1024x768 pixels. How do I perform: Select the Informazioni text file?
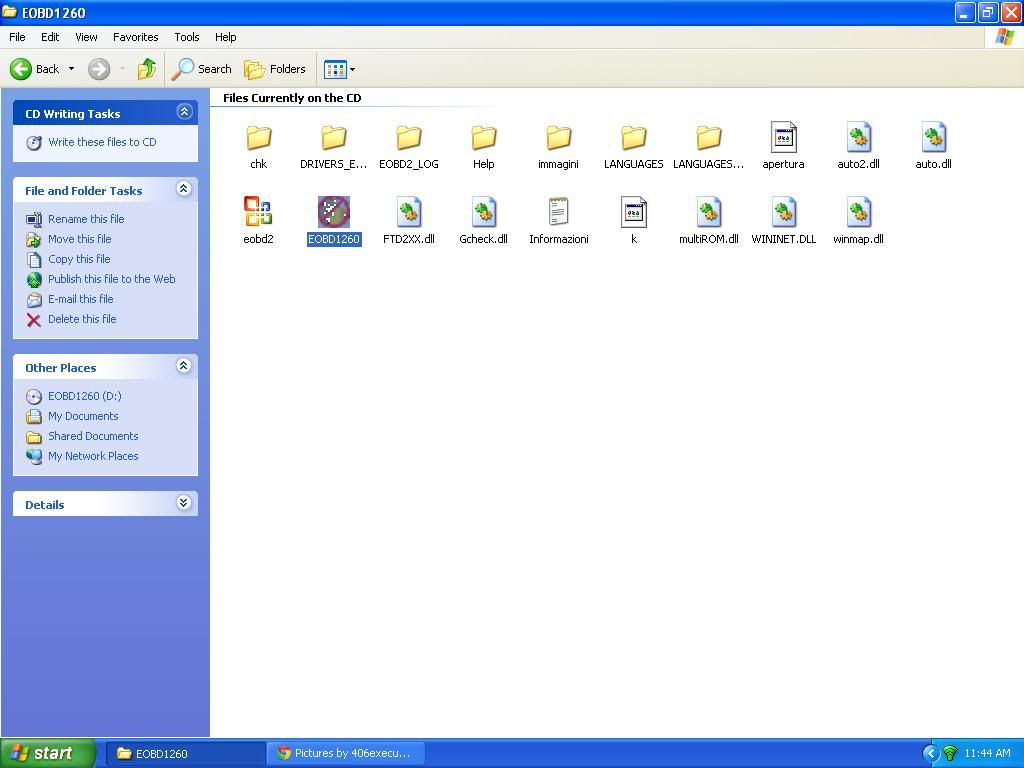558,212
